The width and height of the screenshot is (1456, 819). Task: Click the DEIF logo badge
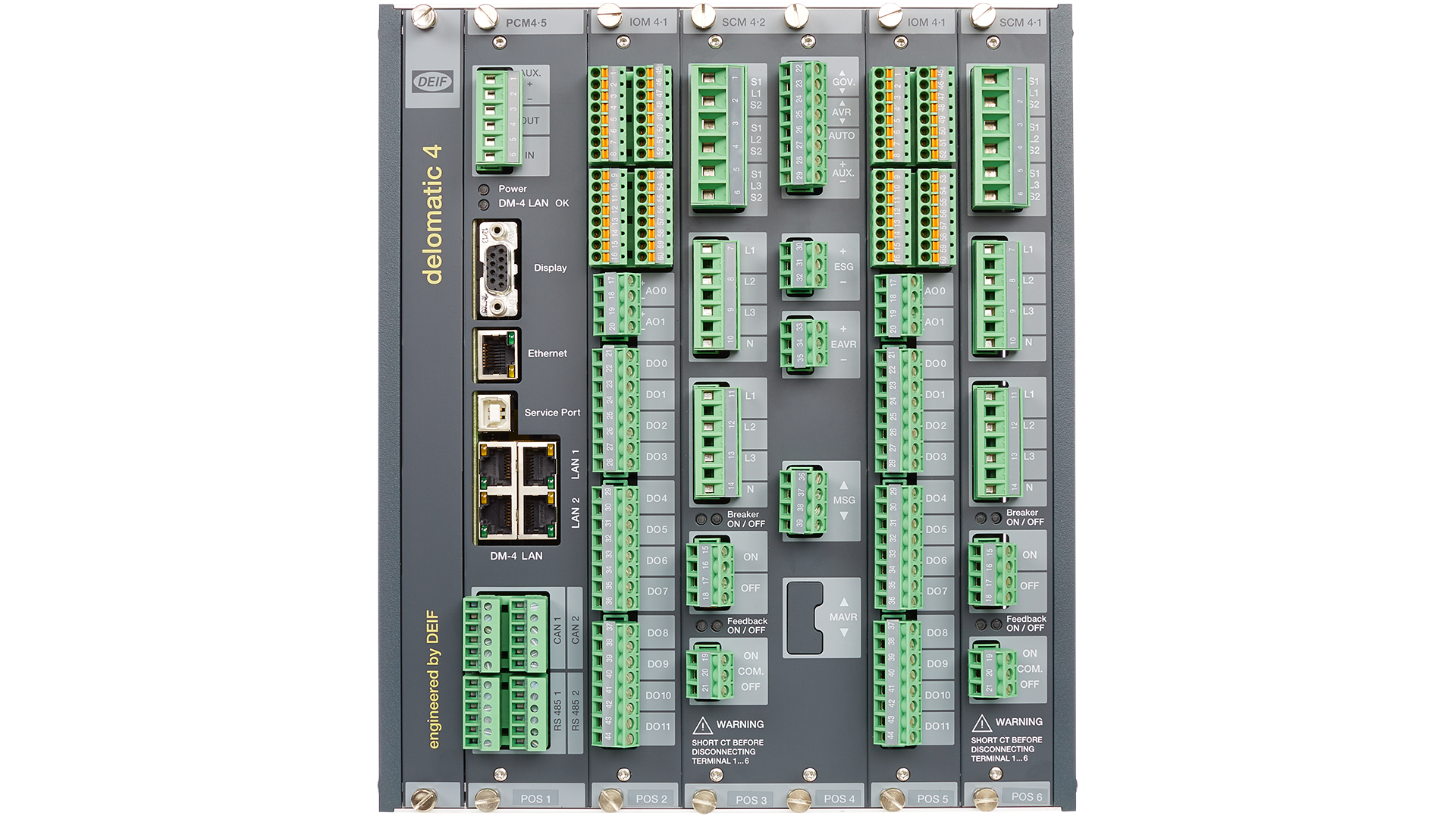pyautogui.click(x=432, y=82)
